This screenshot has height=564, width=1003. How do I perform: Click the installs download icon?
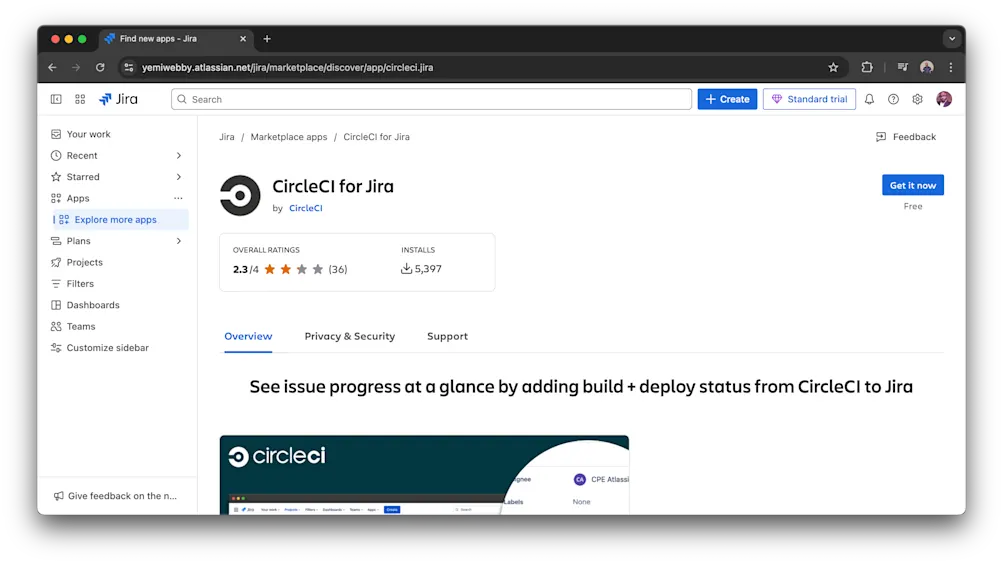(406, 269)
